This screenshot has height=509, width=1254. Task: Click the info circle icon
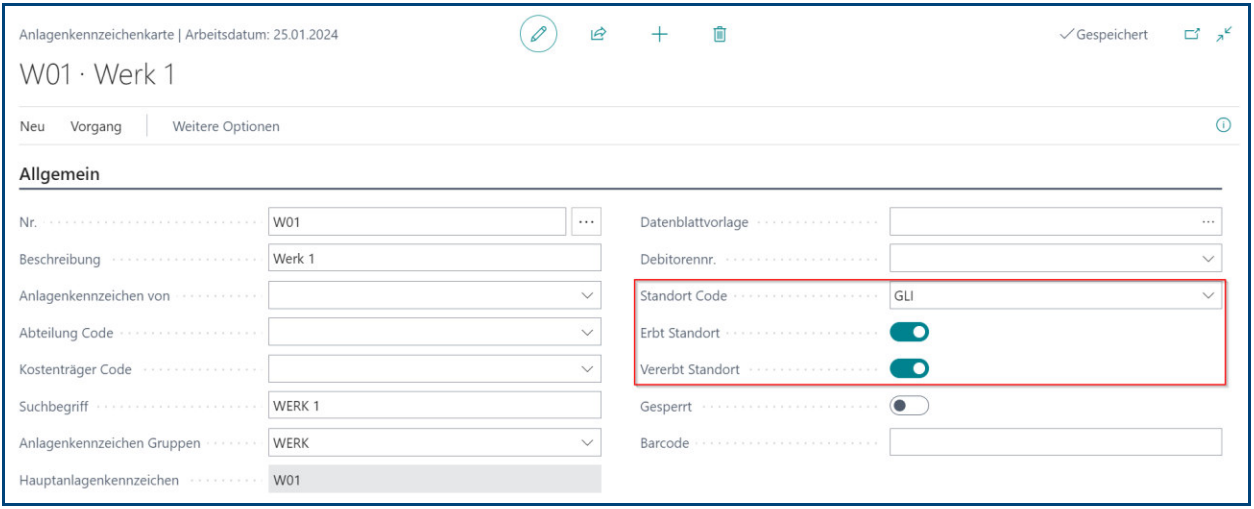(x=1222, y=126)
